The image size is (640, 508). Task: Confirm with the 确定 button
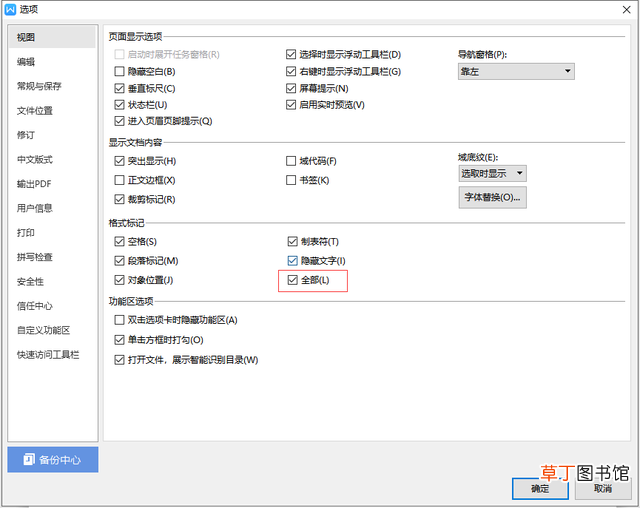540,488
